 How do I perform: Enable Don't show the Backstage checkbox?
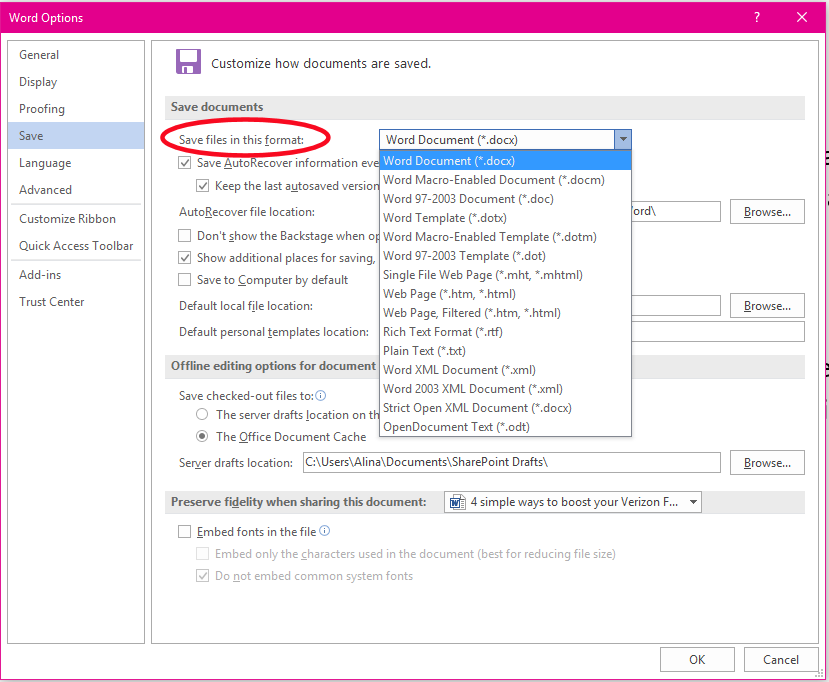click(185, 235)
